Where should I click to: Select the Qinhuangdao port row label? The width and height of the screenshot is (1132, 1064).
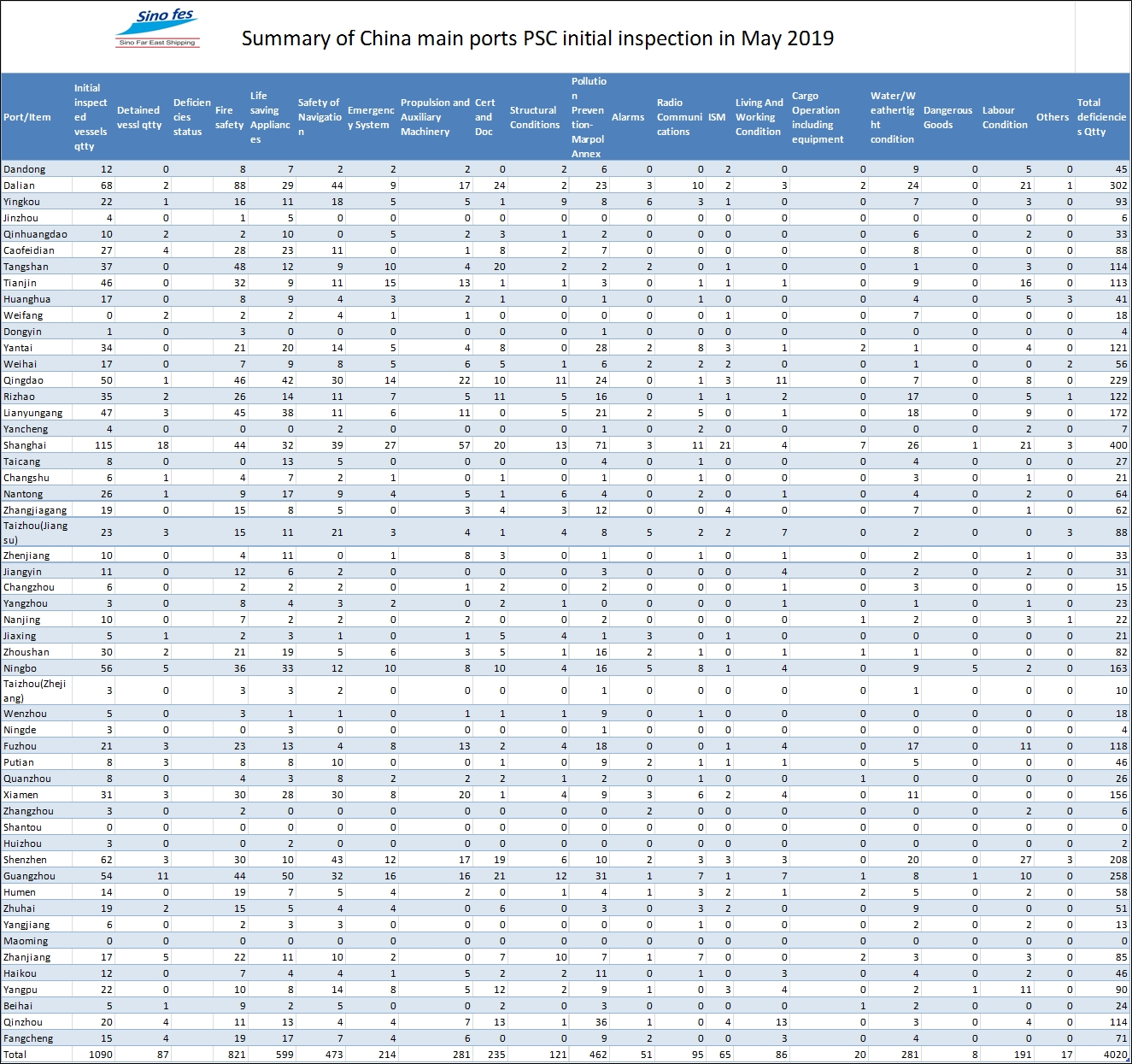(35, 234)
